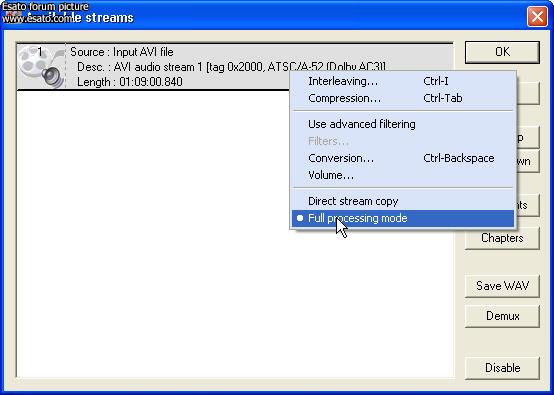The height and width of the screenshot is (395, 554).
Task: Open the Compression menu option
Action: 403,98
